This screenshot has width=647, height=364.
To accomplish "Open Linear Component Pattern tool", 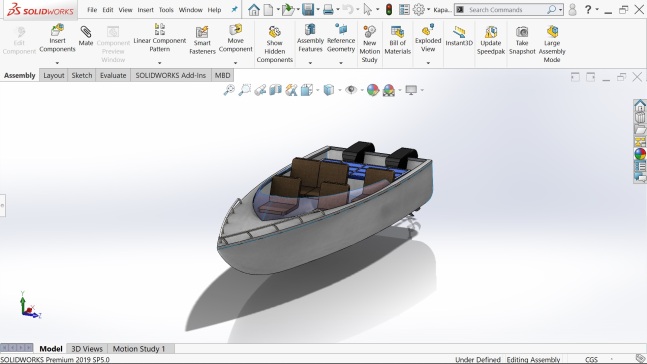I will coord(160,29).
